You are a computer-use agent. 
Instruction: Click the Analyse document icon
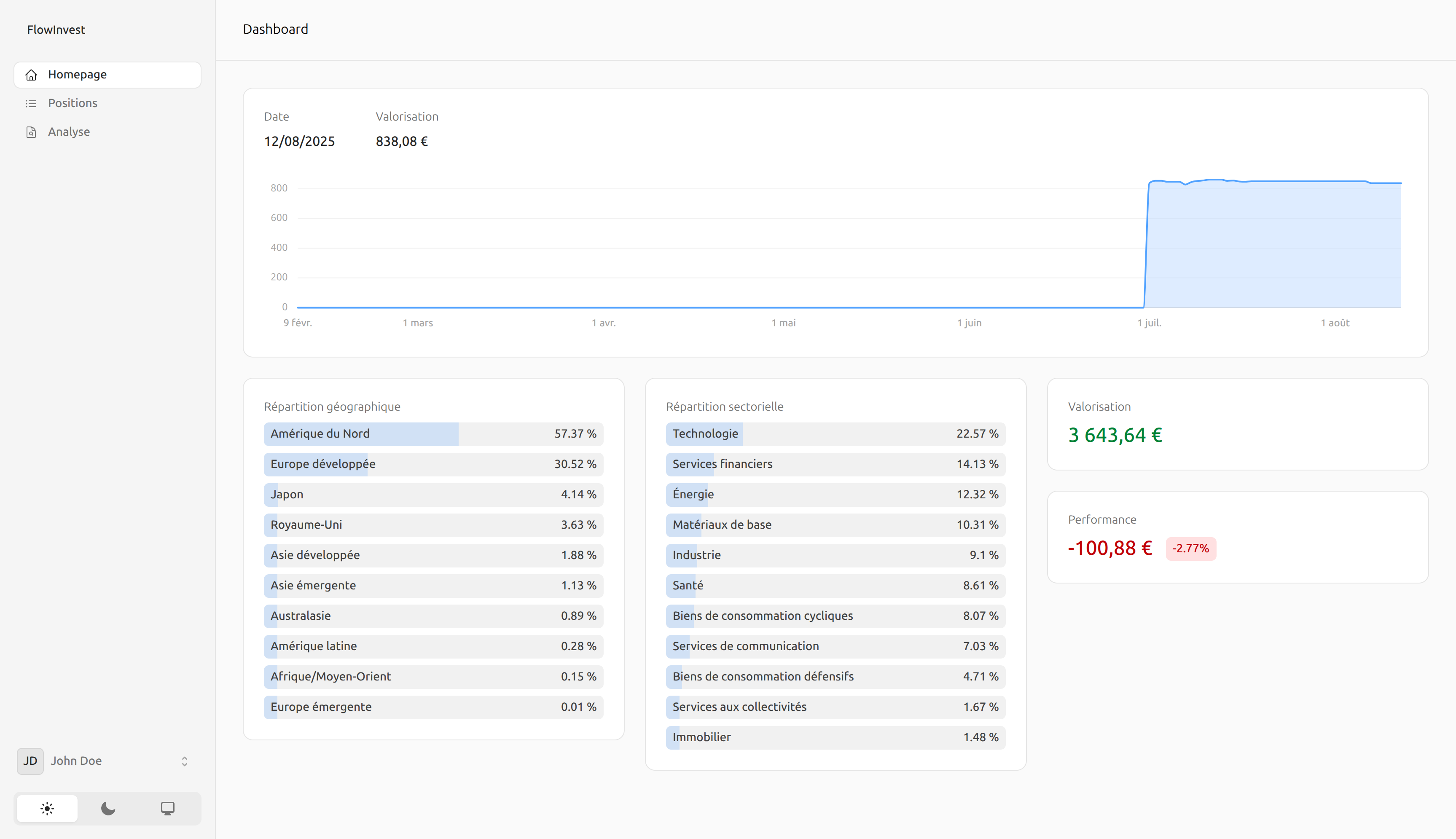(31, 132)
